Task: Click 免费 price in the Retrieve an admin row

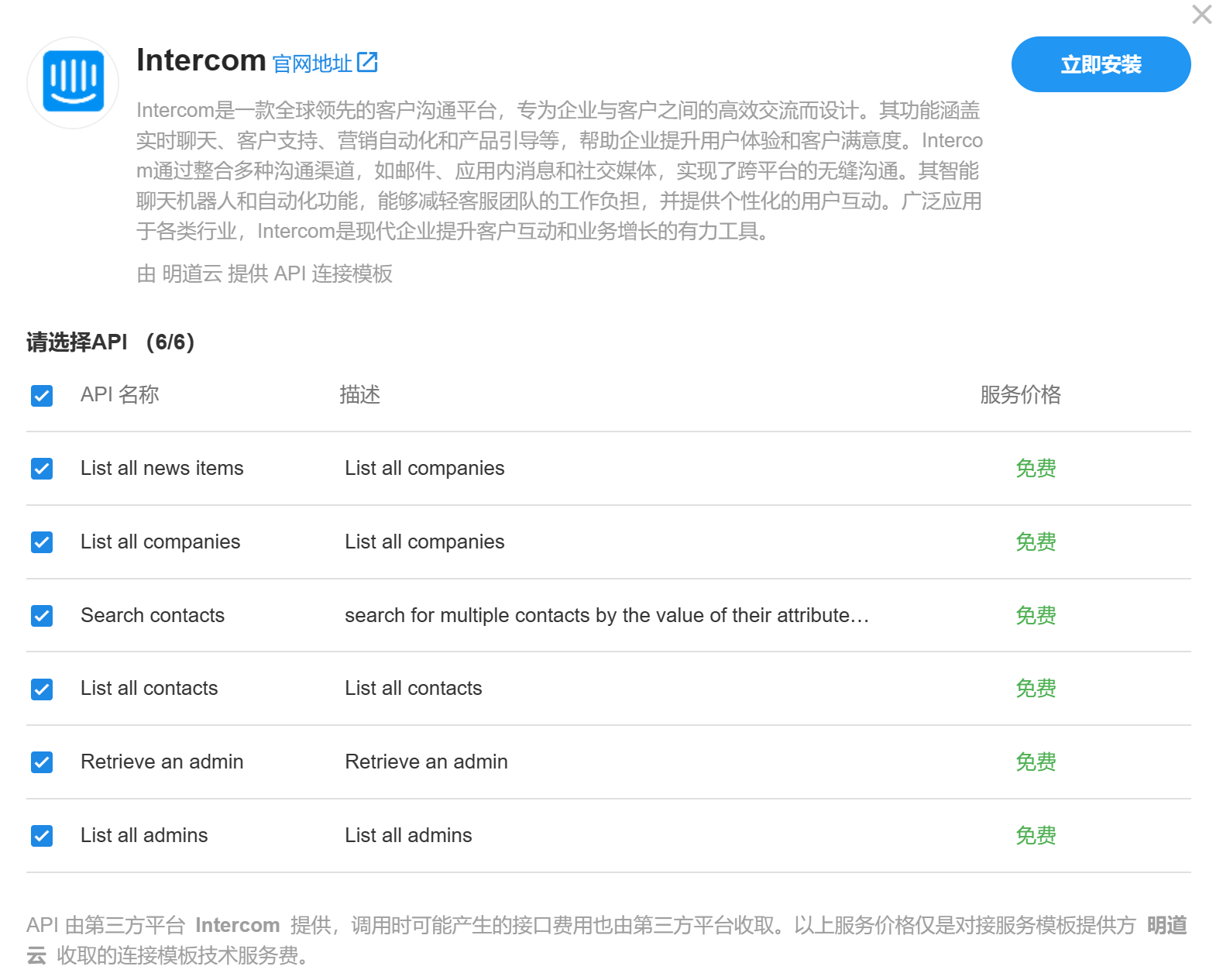Action: pos(1036,762)
